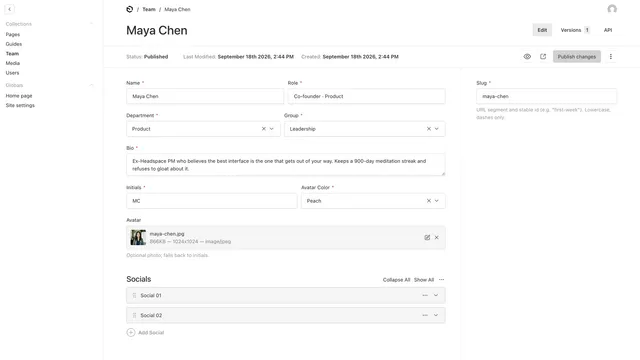Open Media collection in sidebar
This screenshot has width=640, height=360.
pyautogui.click(x=13, y=63)
